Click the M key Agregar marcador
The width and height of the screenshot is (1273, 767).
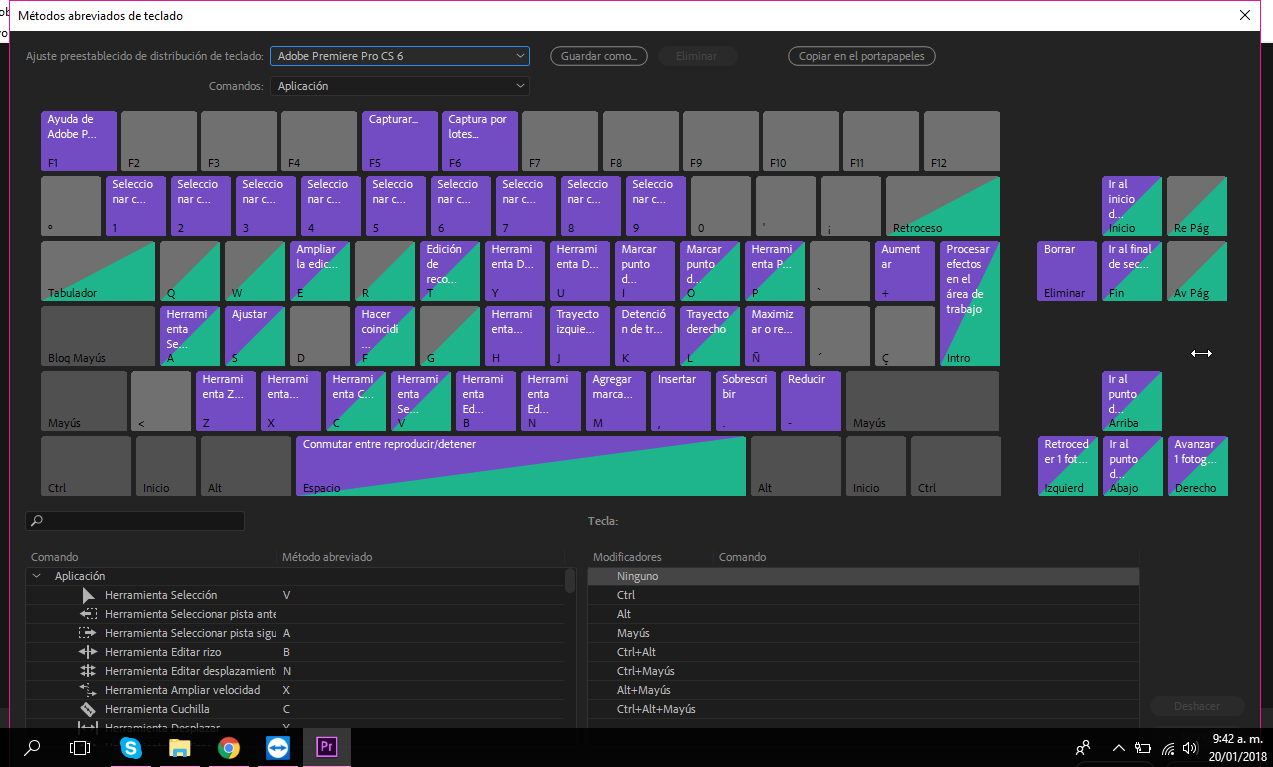coord(616,401)
